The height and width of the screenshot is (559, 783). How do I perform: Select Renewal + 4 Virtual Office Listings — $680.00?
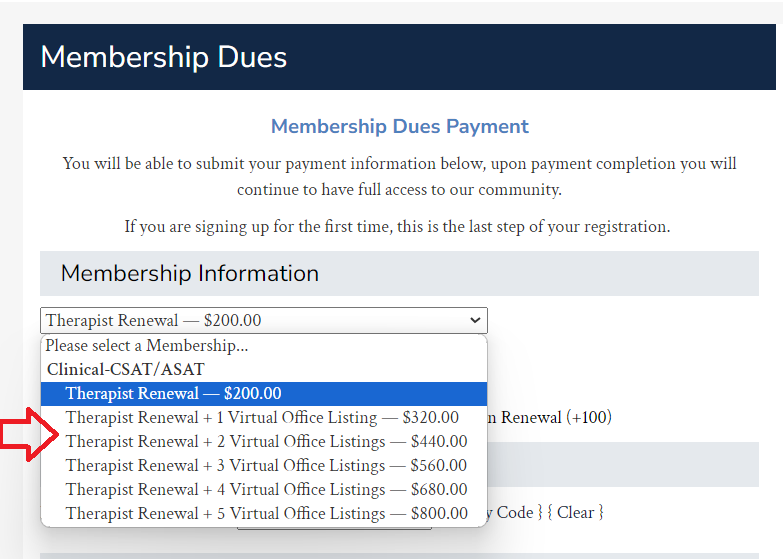pos(266,489)
